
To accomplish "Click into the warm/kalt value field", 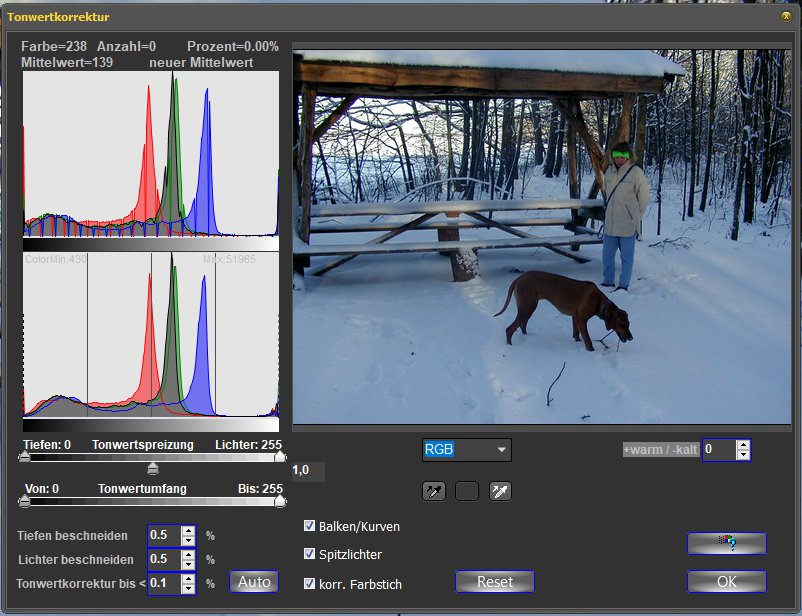I will (718, 450).
